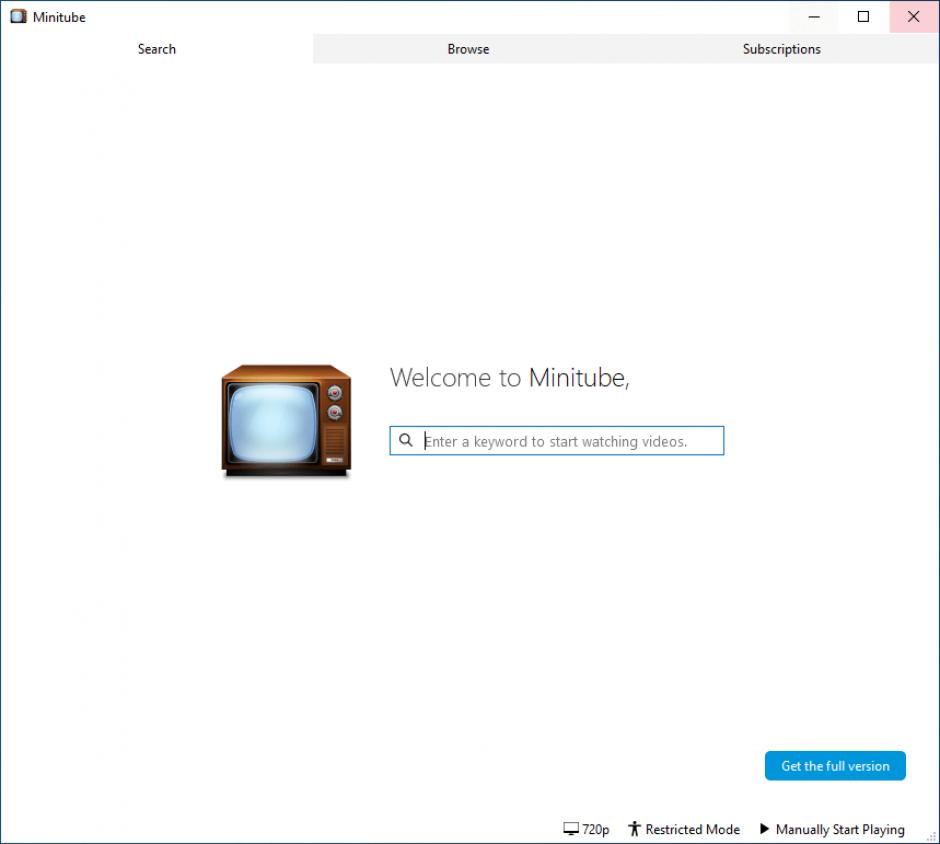Close the Minitube window
The width and height of the screenshot is (940, 844).
pyautogui.click(x=914, y=17)
